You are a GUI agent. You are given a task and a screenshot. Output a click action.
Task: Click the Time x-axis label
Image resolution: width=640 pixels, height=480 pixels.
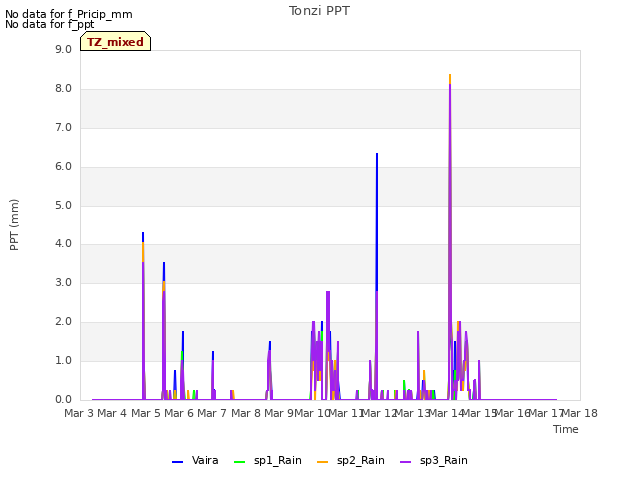566,429
